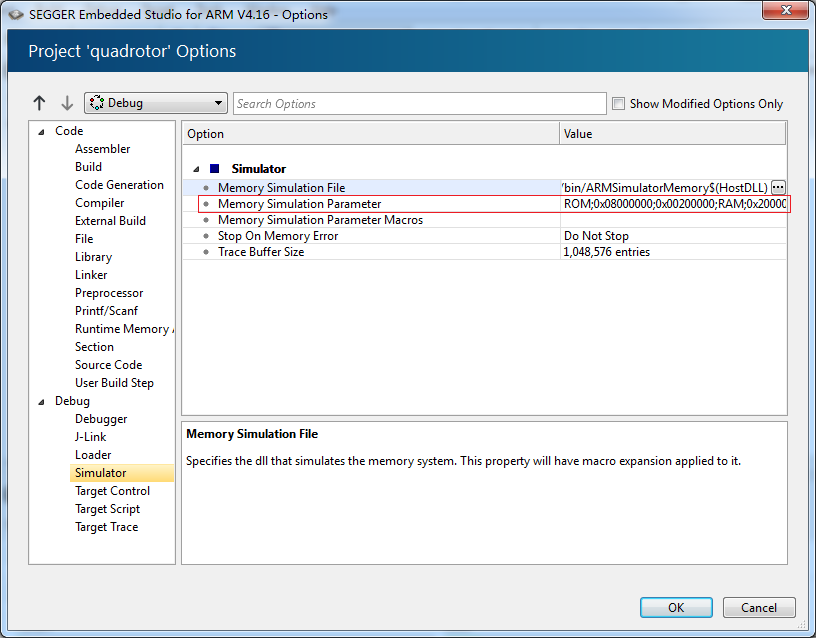Click the empty Parameter Macros value cell
The image size is (816, 638).
pos(673,220)
